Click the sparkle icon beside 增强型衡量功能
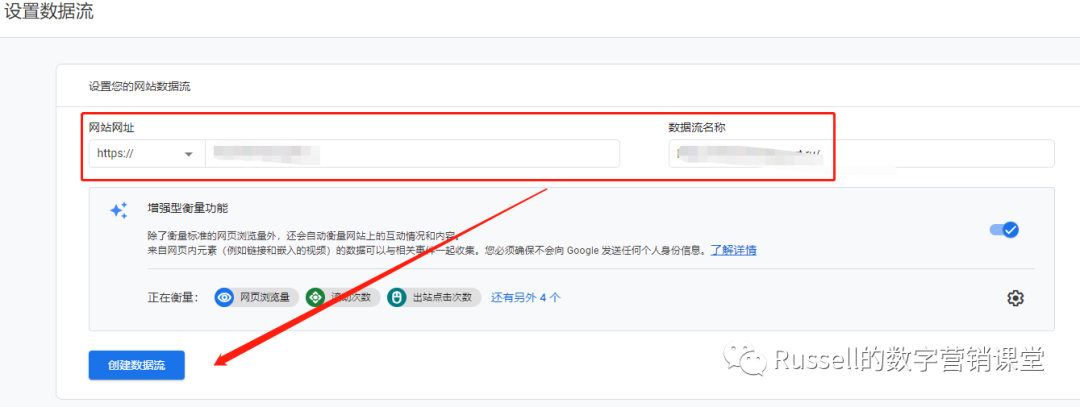The height and width of the screenshot is (407, 1080). pos(119,210)
